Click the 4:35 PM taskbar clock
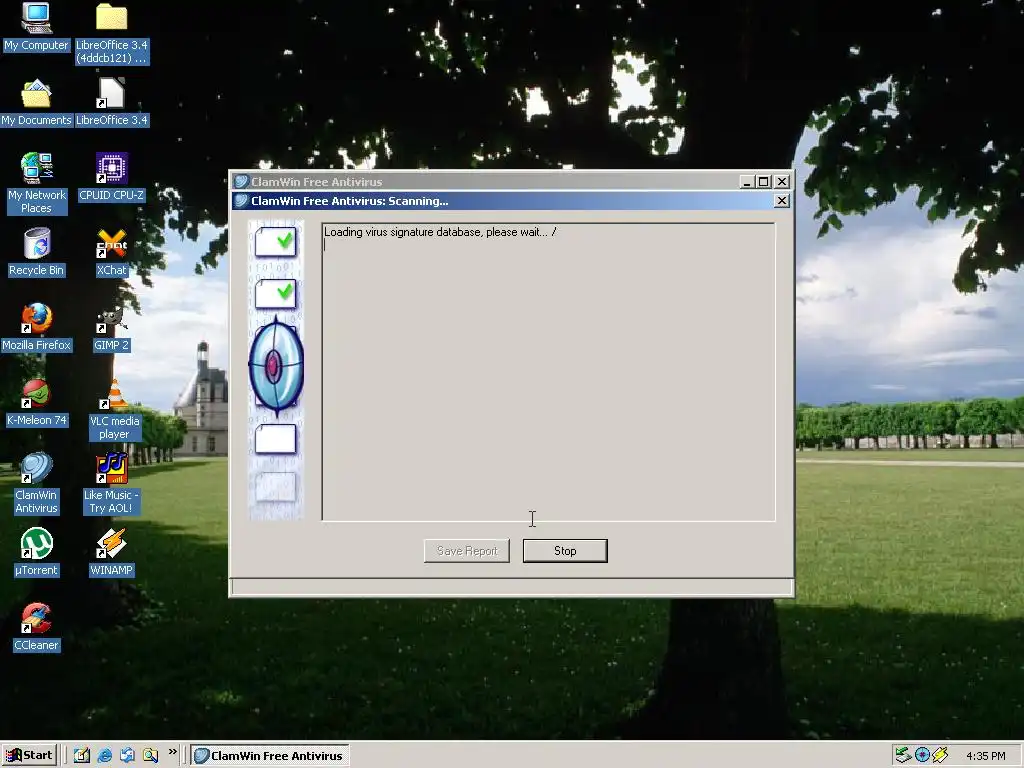 [985, 756]
